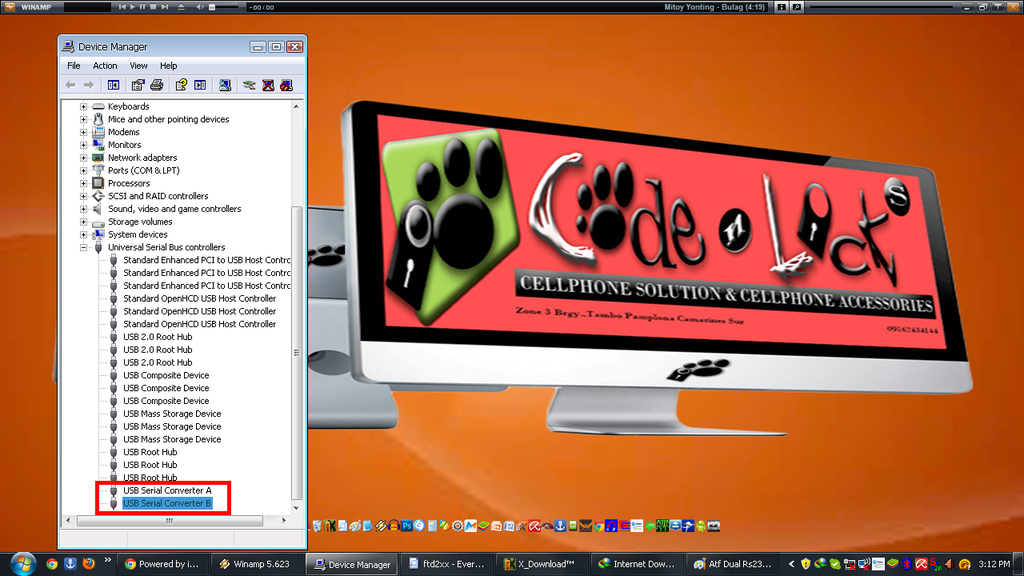Click the device tree scroll up arrow

point(296,106)
